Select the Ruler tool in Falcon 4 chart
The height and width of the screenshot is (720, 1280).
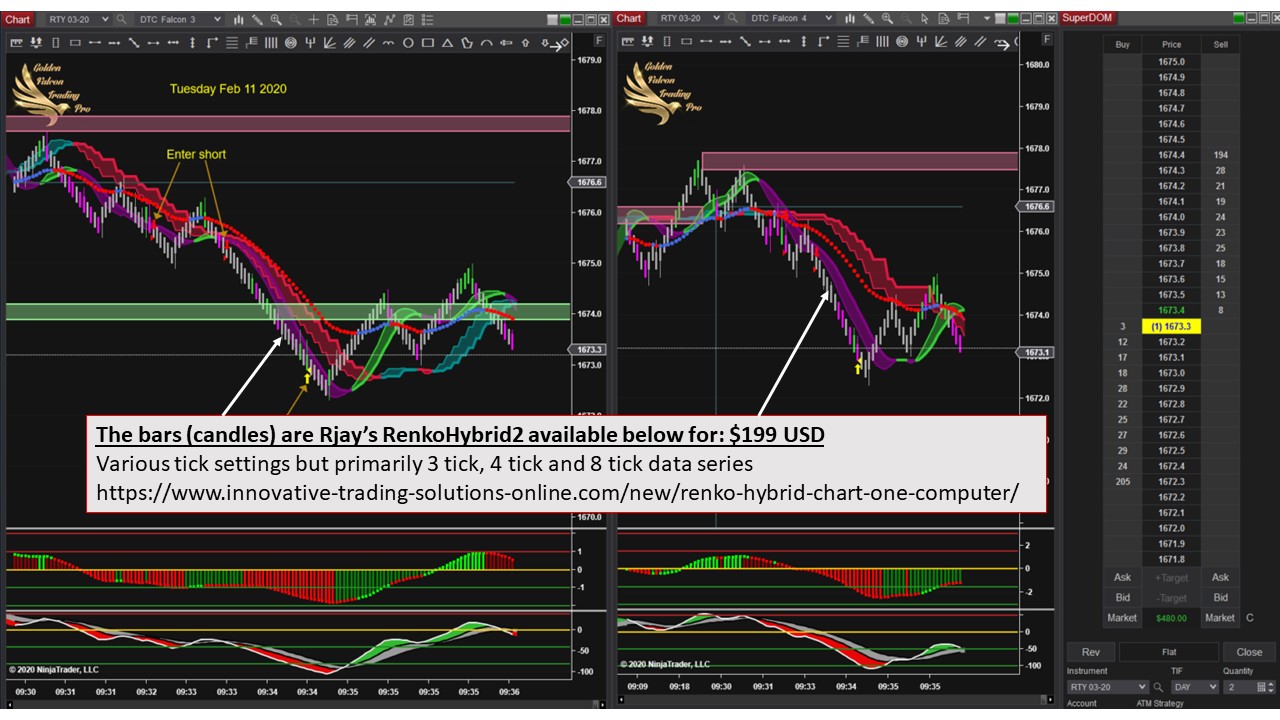pyautogui.click(x=627, y=42)
